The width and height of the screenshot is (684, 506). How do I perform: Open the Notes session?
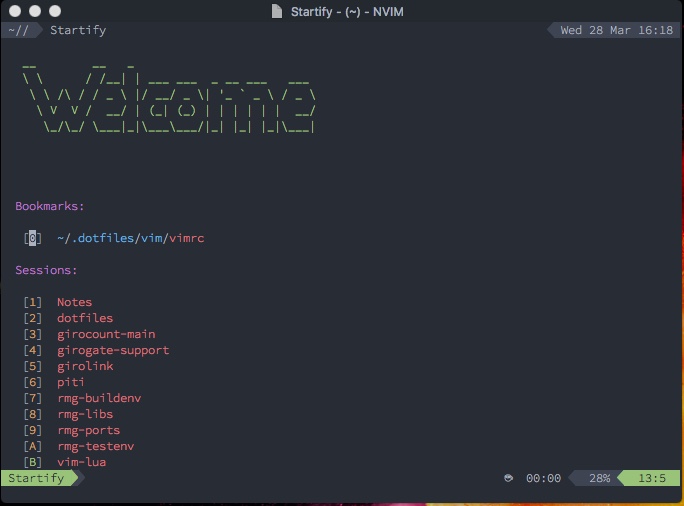(x=75, y=302)
